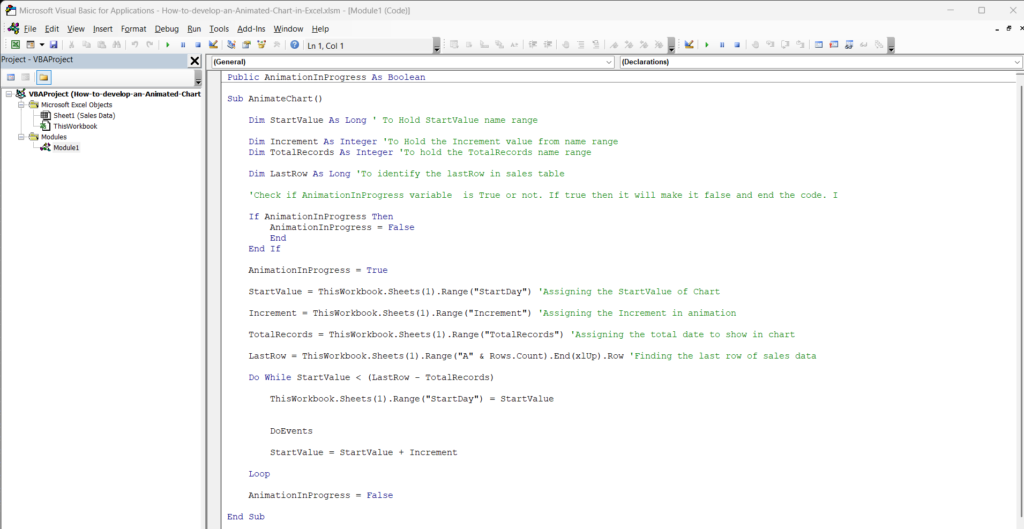Open the Run menu

click(194, 29)
